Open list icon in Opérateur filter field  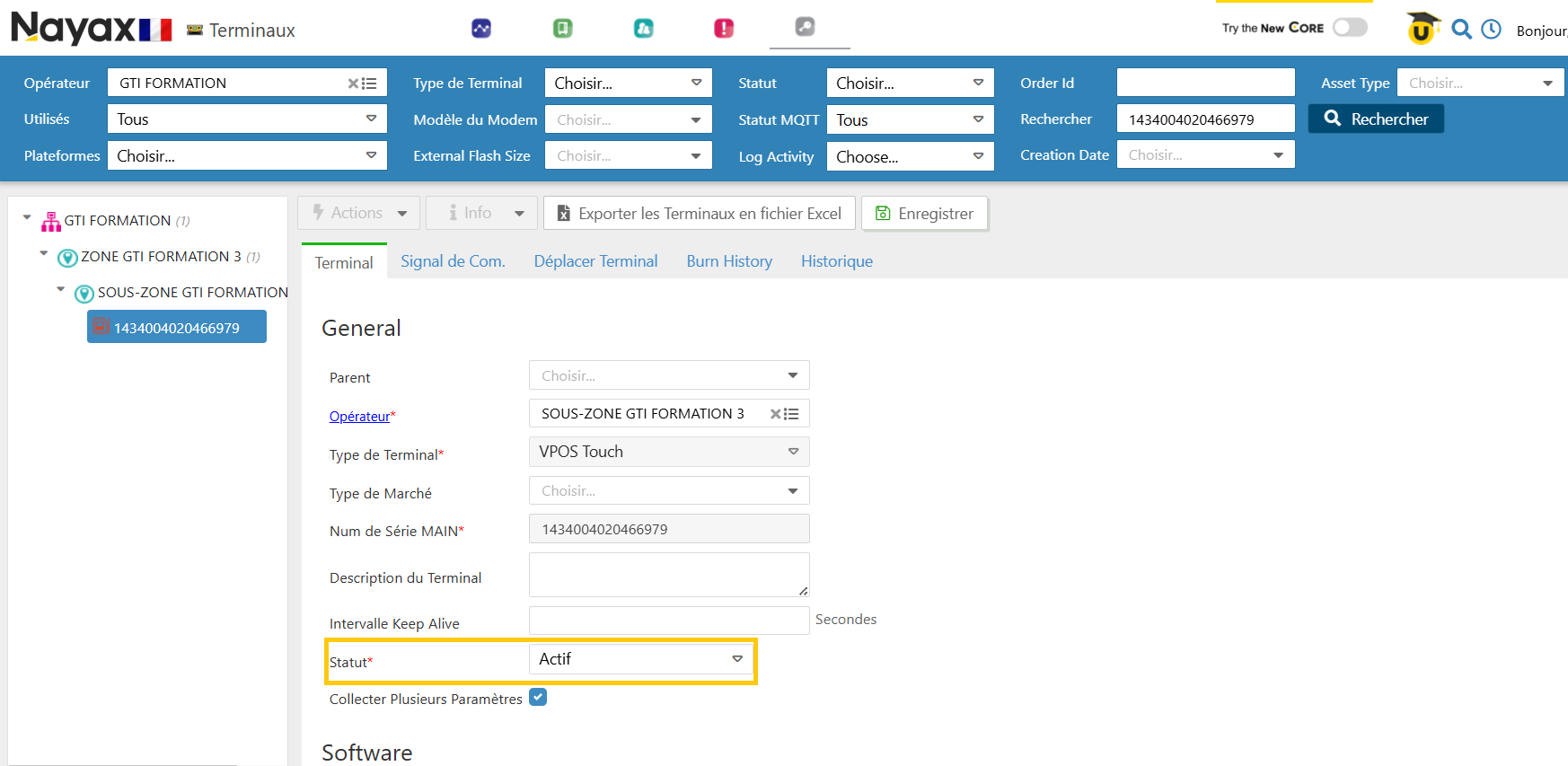point(369,84)
